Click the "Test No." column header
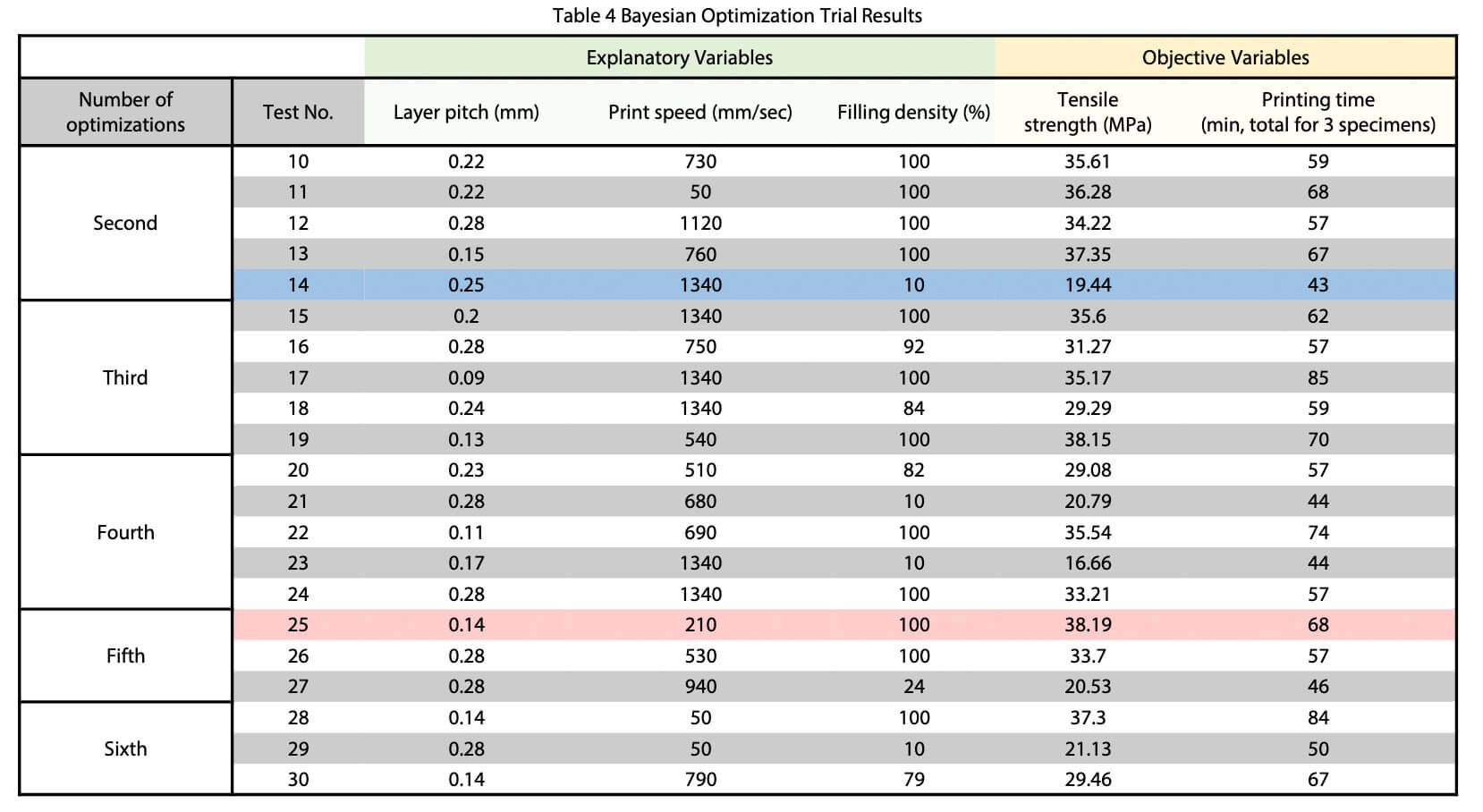Image resolution: width=1483 pixels, height=812 pixels. (x=298, y=112)
